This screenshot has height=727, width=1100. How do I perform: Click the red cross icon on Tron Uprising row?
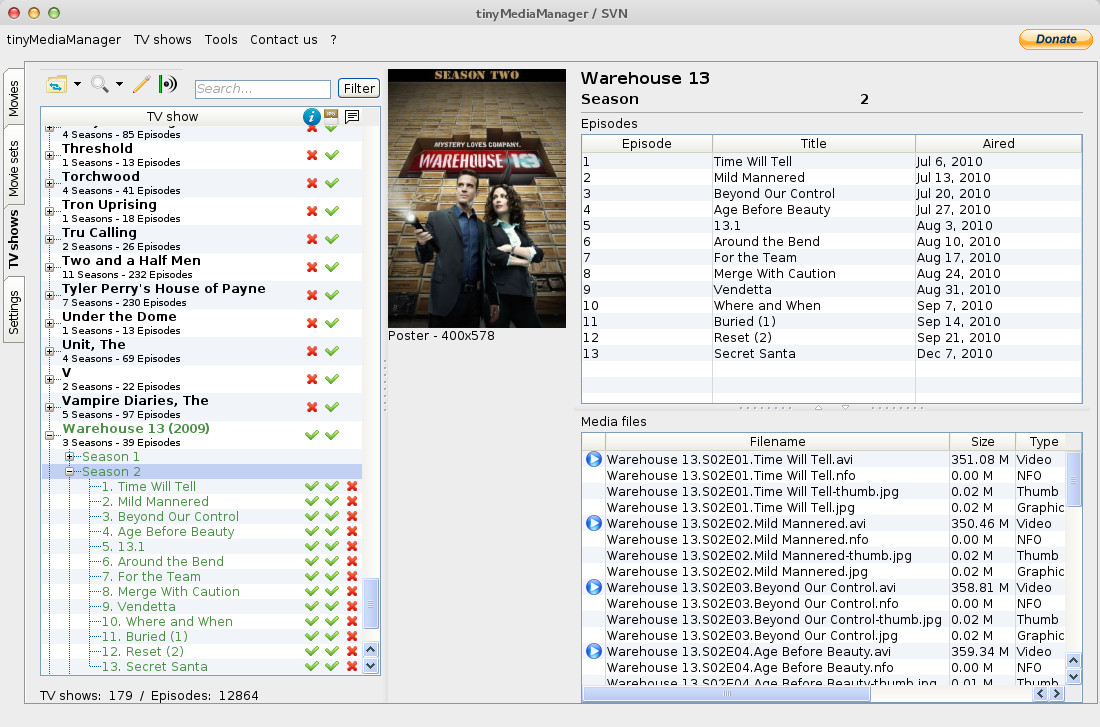pyautogui.click(x=312, y=211)
